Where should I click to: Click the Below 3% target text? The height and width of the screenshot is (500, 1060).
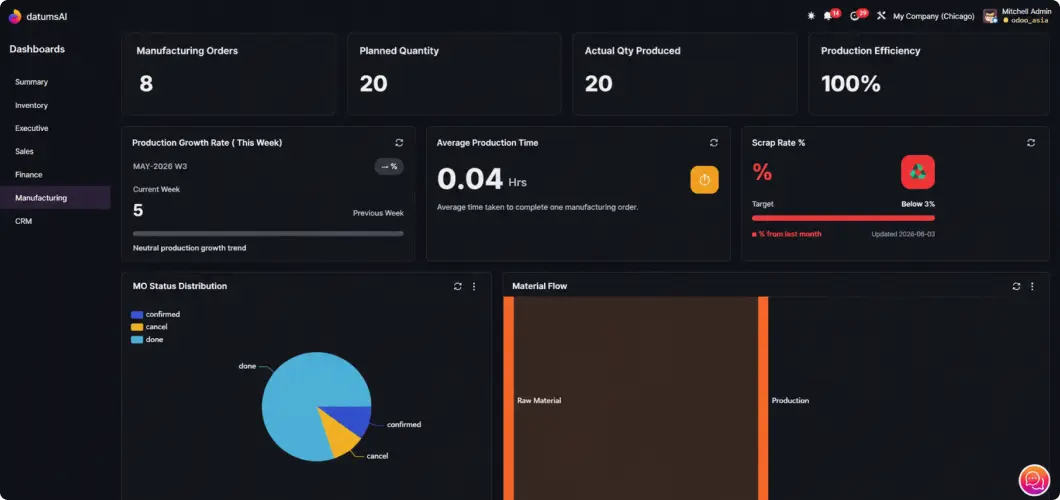coord(918,203)
